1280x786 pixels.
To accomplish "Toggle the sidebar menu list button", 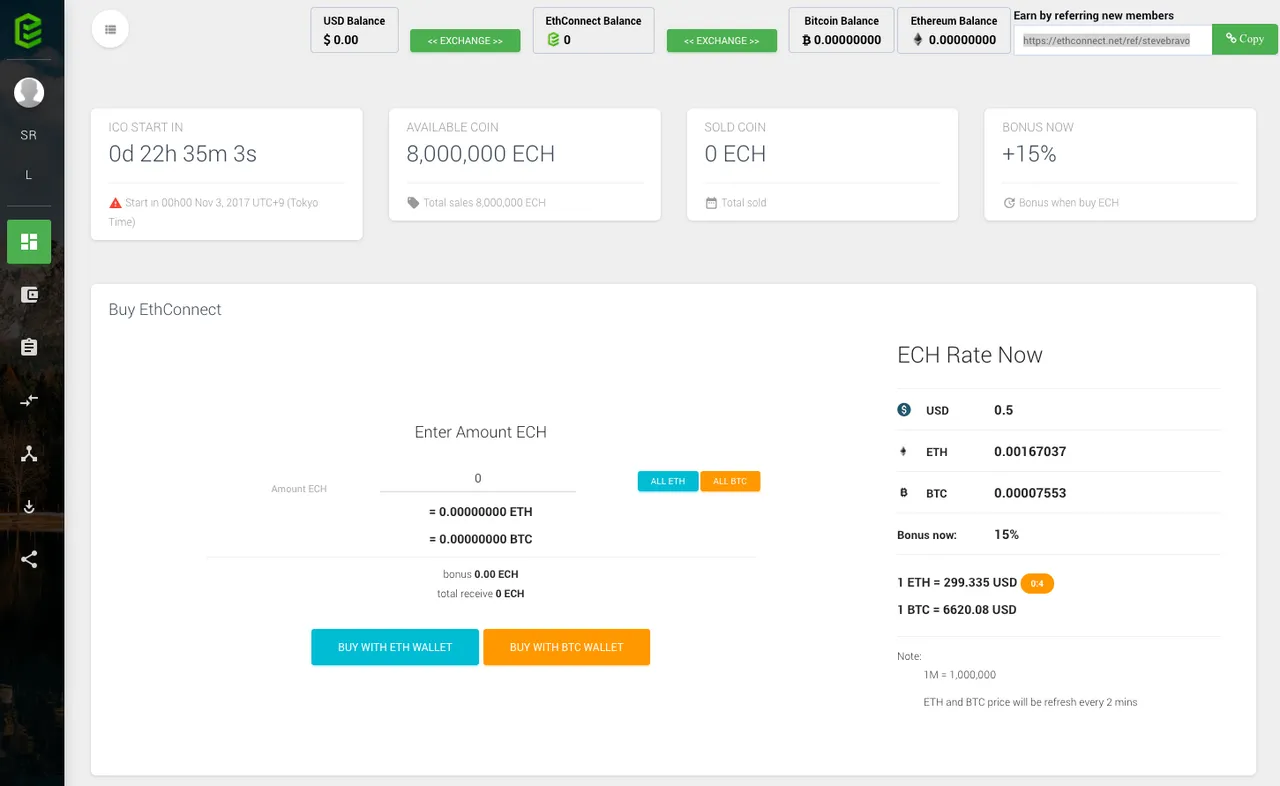I will (x=110, y=29).
